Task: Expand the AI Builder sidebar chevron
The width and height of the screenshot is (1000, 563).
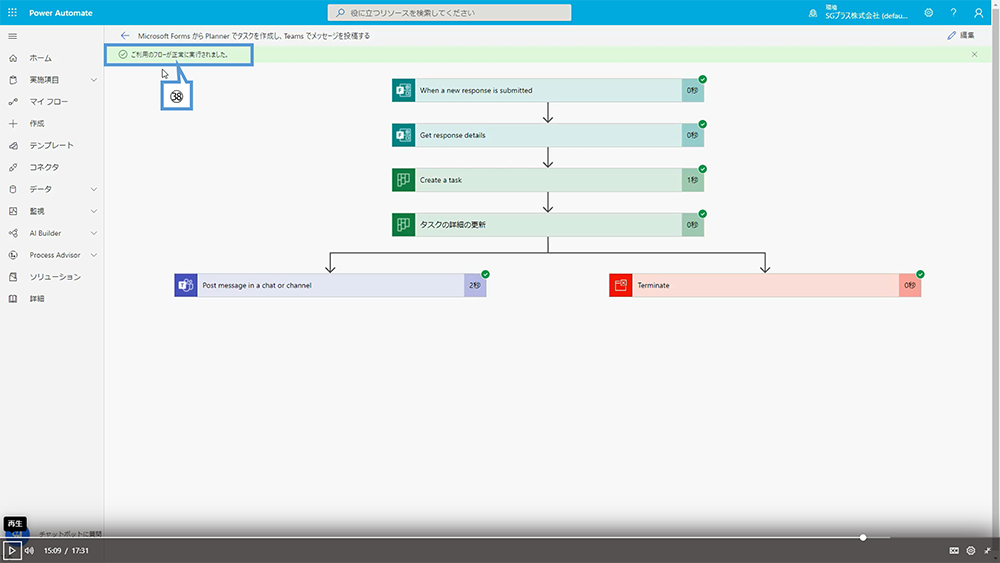Action: click(x=94, y=233)
